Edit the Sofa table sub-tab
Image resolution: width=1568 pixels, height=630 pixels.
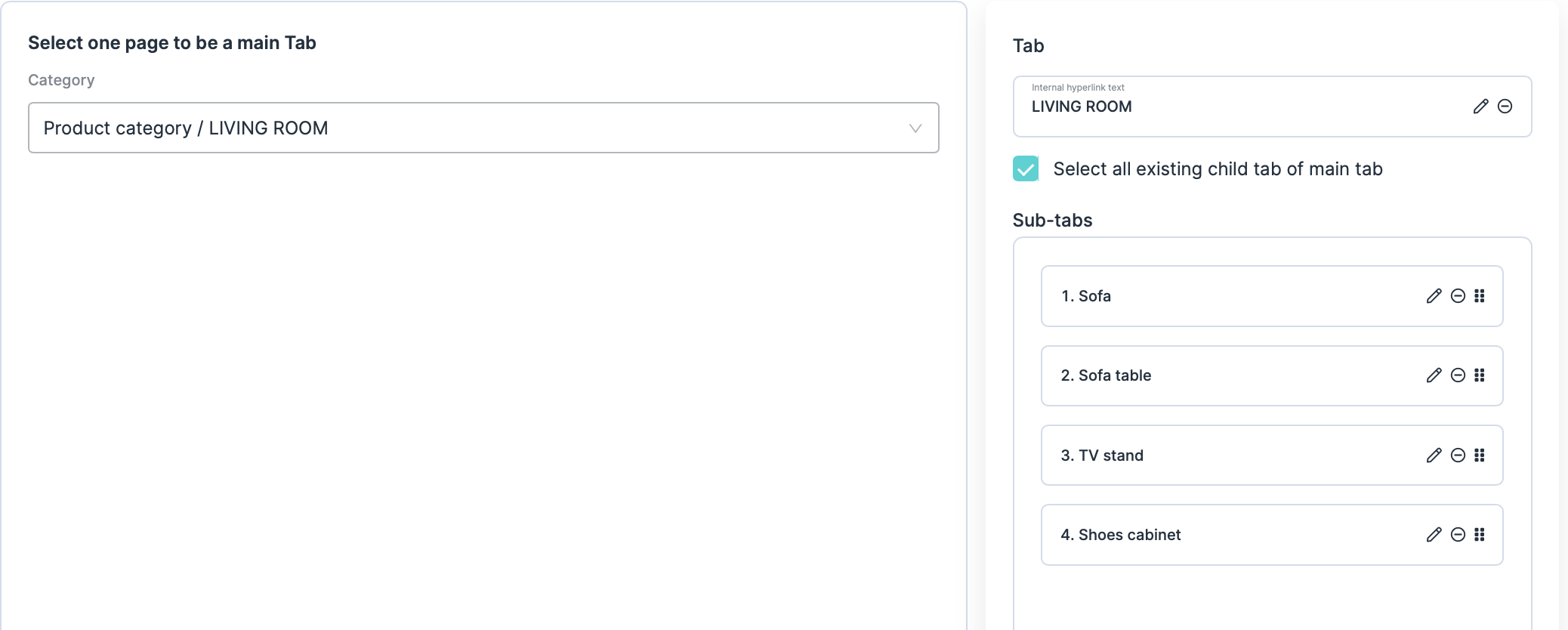1434,375
